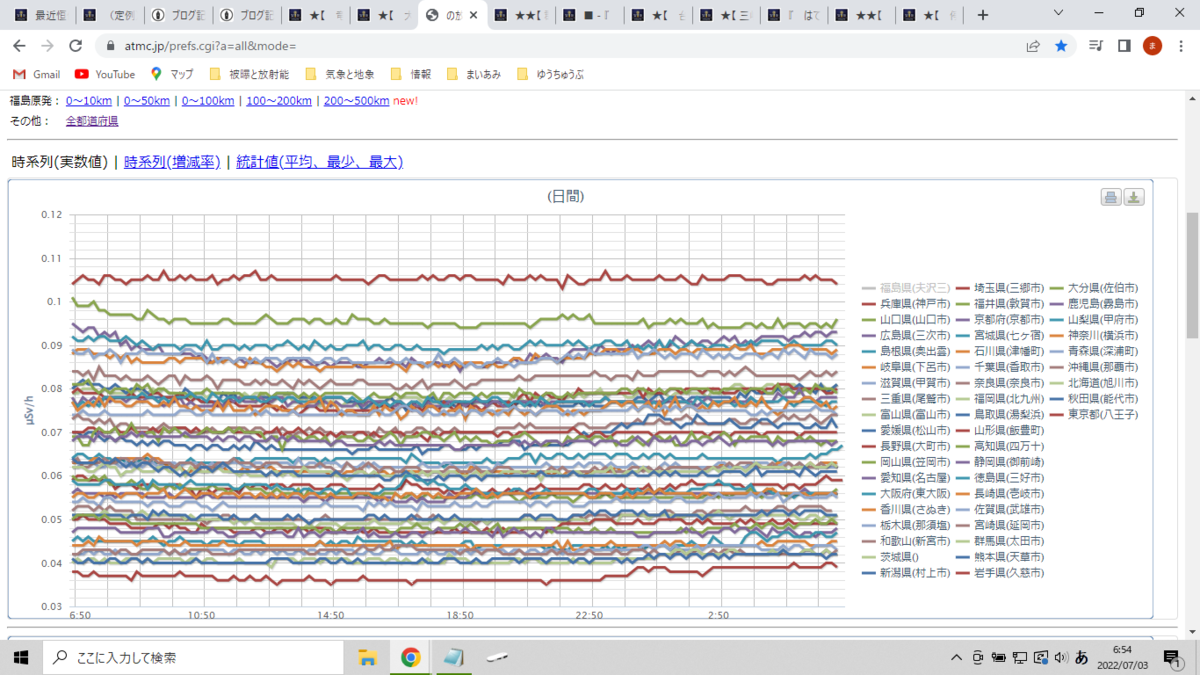The height and width of the screenshot is (675, 1200).
Task: Switch to the (定例 browser tab
Action: click(x=110, y=15)
